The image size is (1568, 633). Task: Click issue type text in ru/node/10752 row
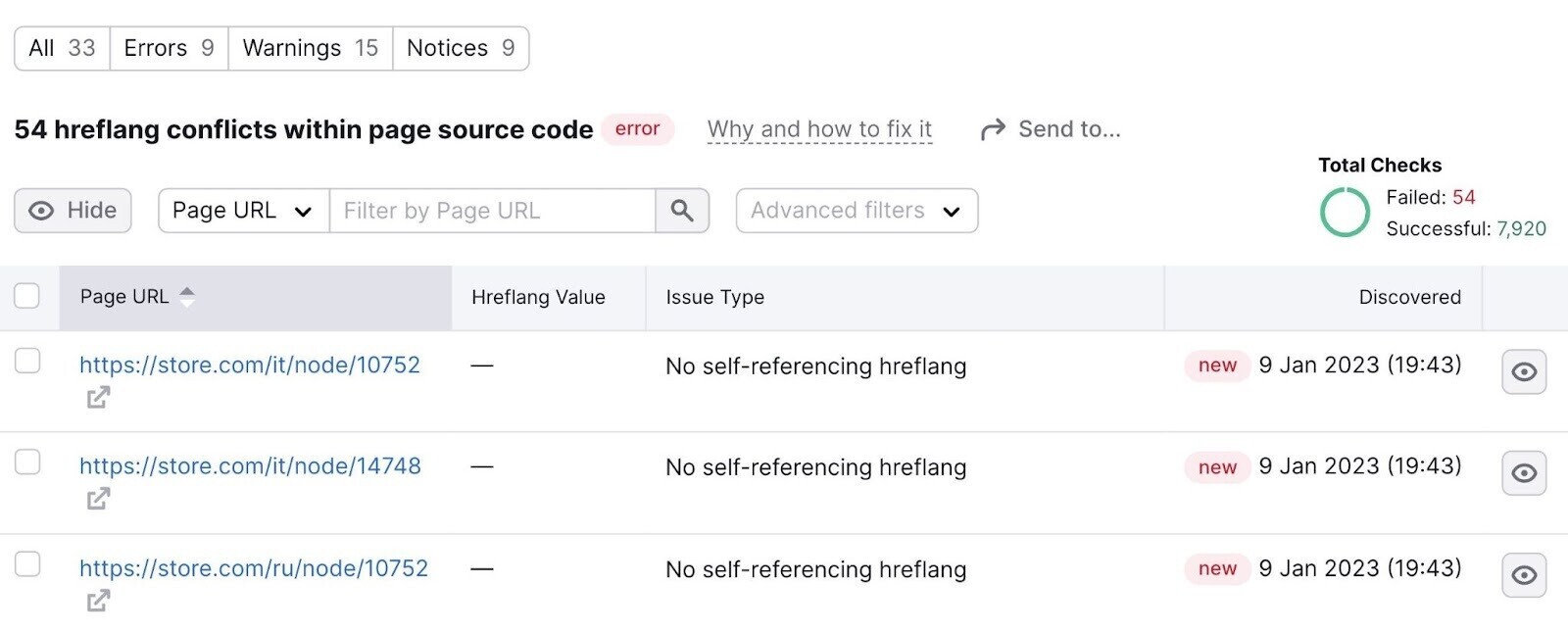(815, 569)
